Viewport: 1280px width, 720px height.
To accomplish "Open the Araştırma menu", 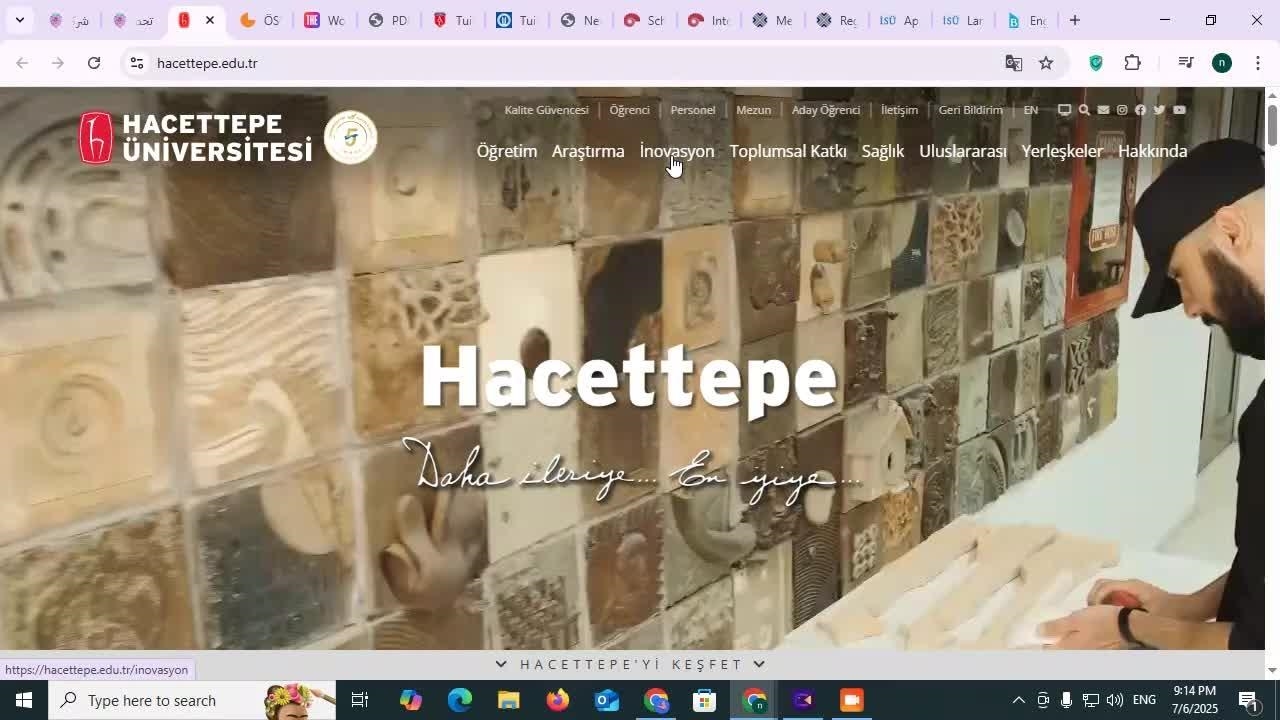I will [588, 151].
